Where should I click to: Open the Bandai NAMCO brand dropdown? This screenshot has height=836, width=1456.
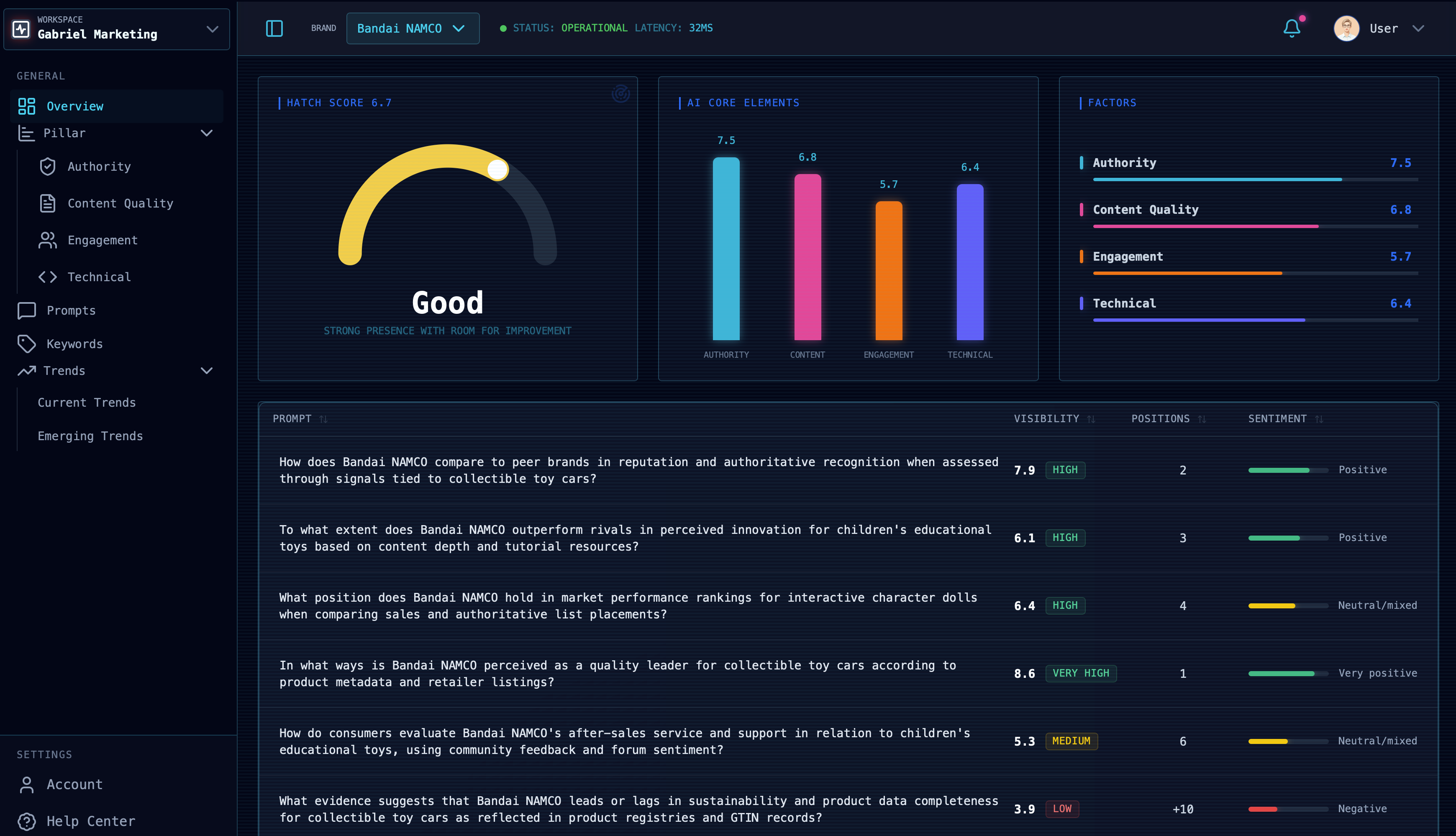412,28
